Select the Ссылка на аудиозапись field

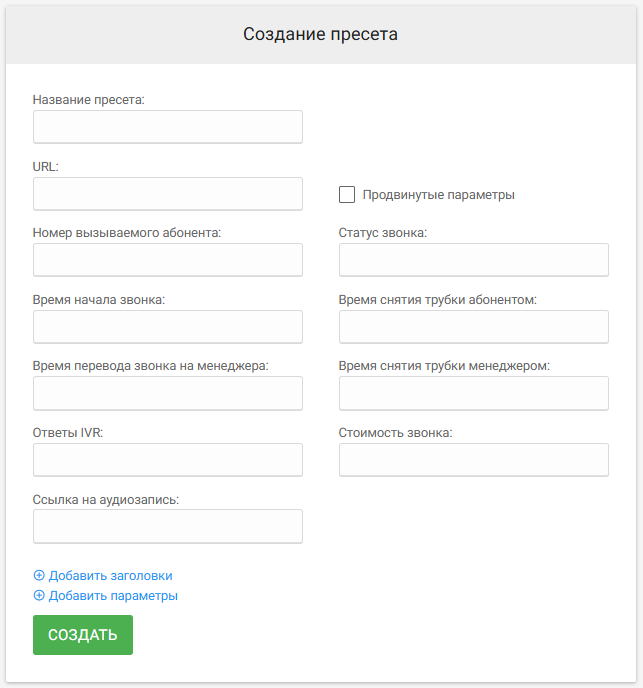(168, 526)
